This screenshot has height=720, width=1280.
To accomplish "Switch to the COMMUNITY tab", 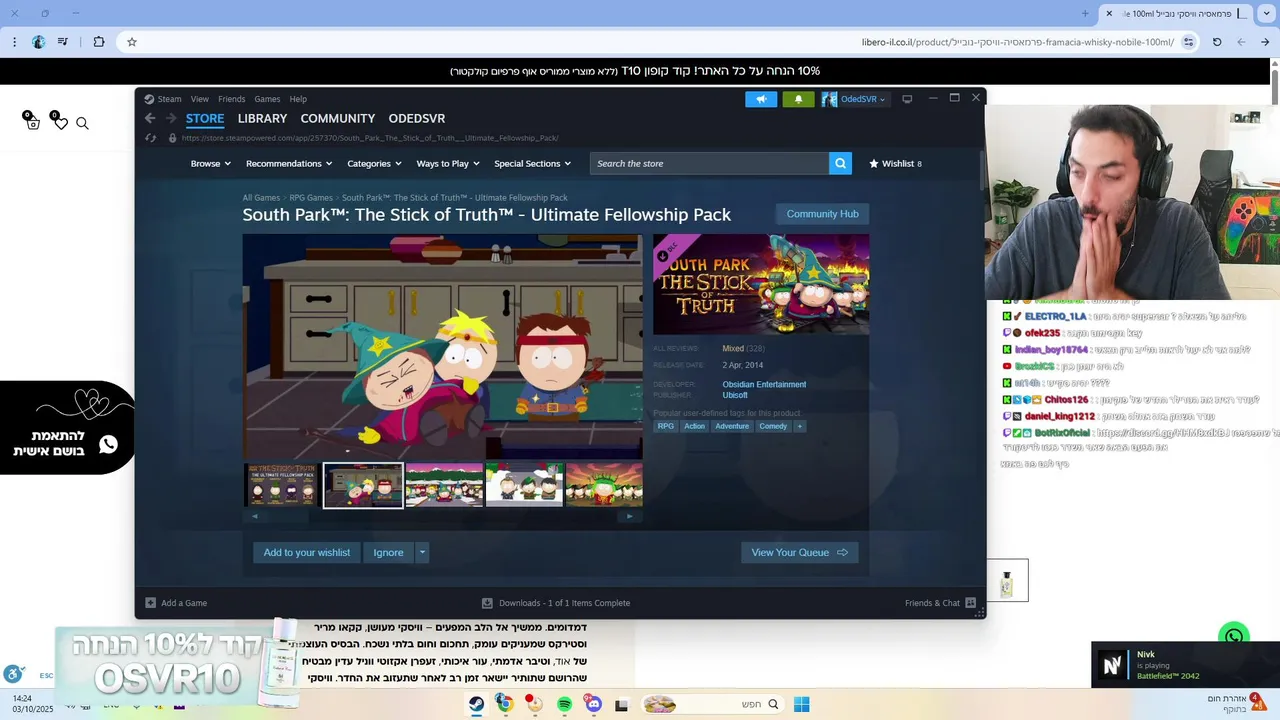I will tap(338, 118).
